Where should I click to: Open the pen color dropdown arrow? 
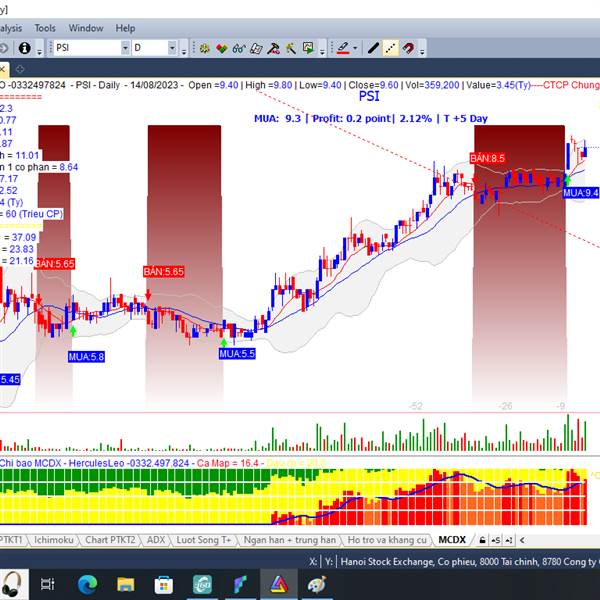click(x=355, y=48)
